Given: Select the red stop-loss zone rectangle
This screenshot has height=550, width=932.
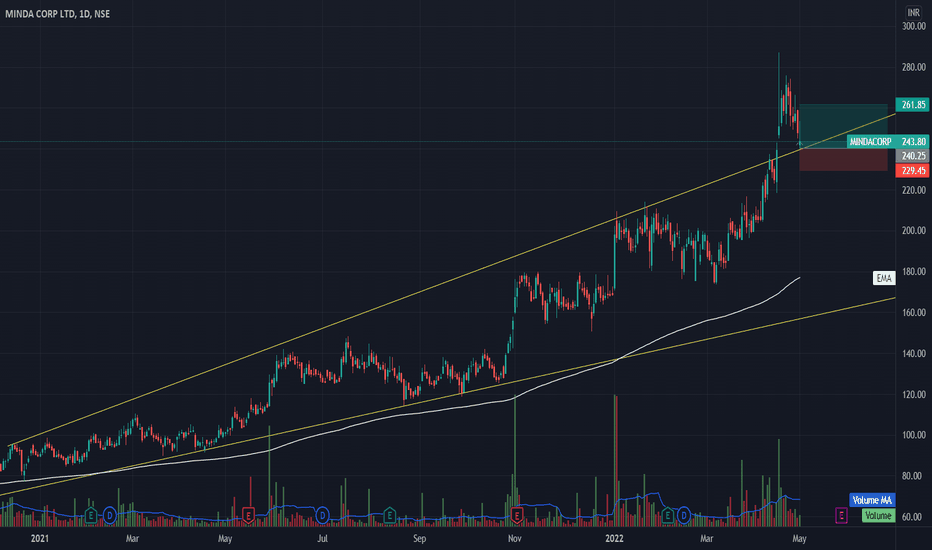Looking at the screenshot, I should (x=843, y=159).
